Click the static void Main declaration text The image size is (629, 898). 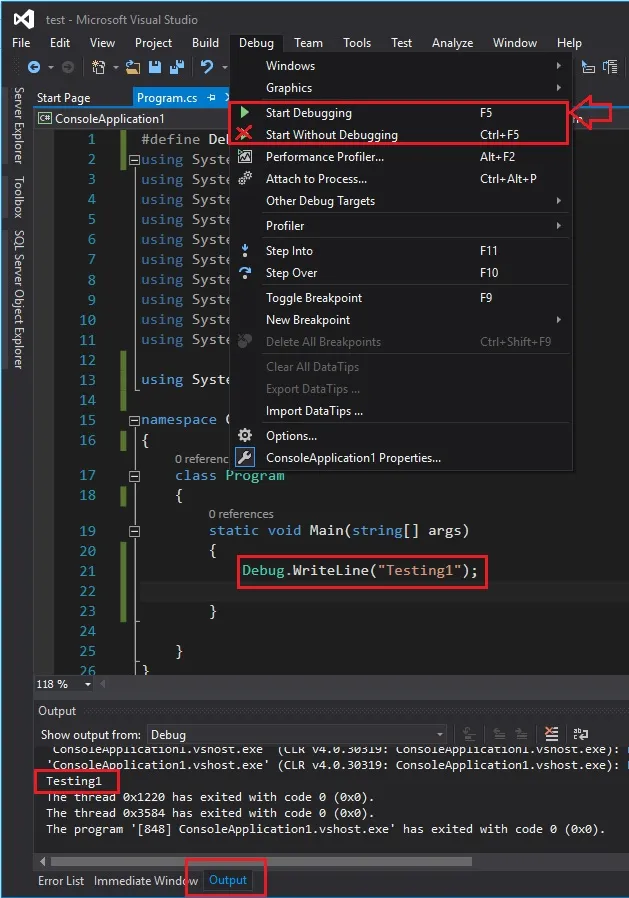[339, 530]
